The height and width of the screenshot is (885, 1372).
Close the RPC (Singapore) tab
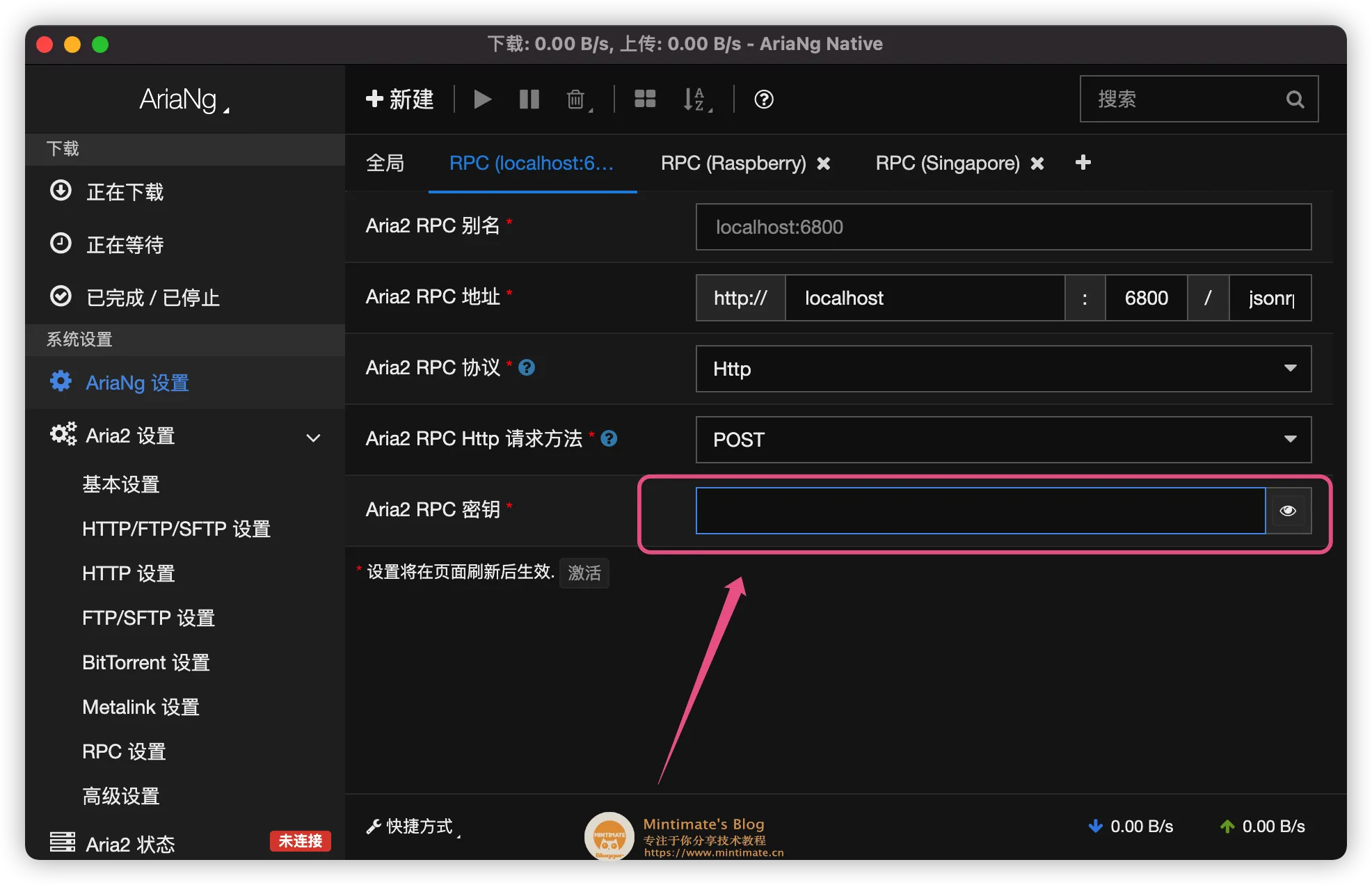[x=1037, y=164]
